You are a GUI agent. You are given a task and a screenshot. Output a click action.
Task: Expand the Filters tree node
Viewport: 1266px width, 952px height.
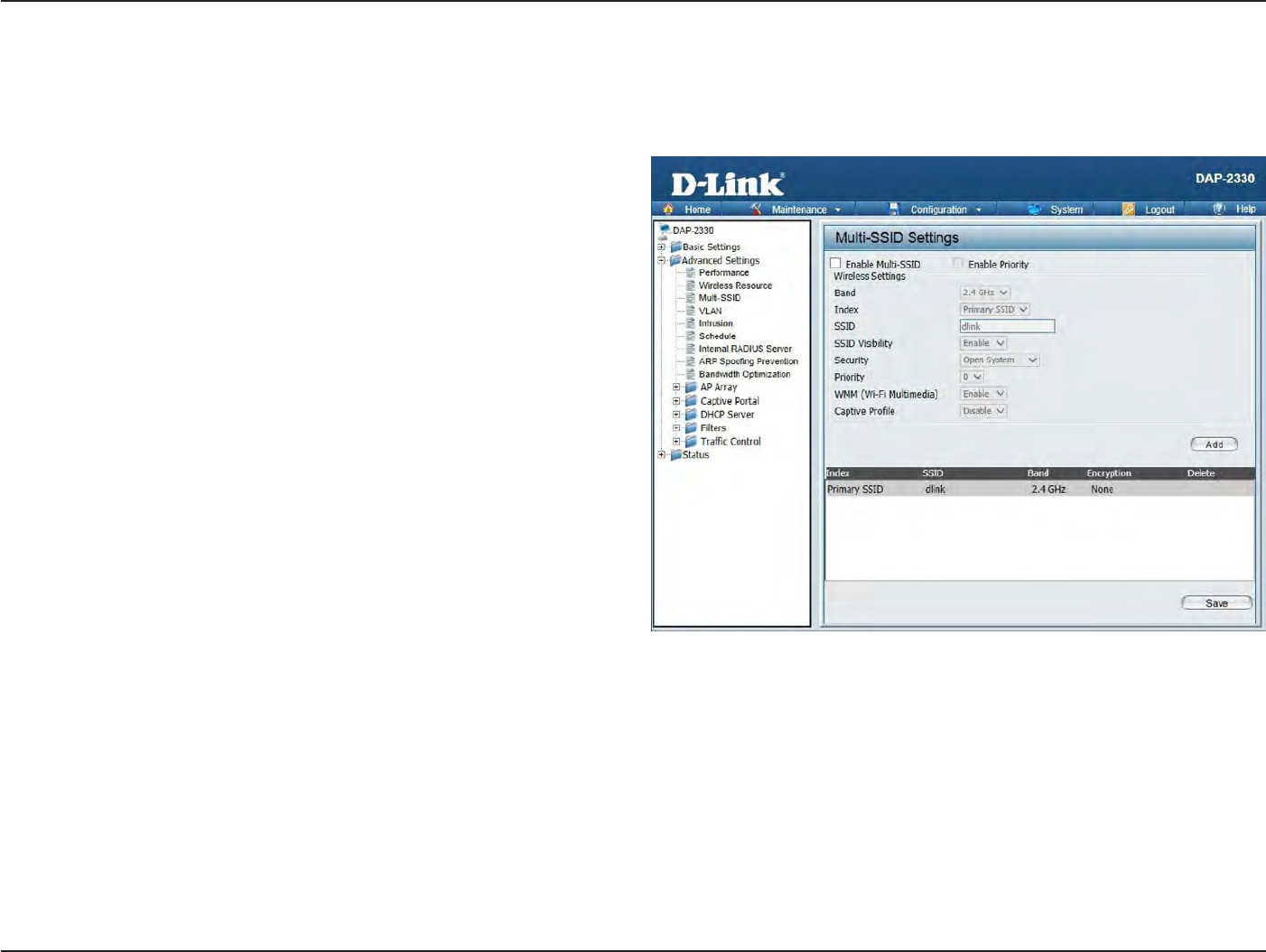(x=676, y=428)
